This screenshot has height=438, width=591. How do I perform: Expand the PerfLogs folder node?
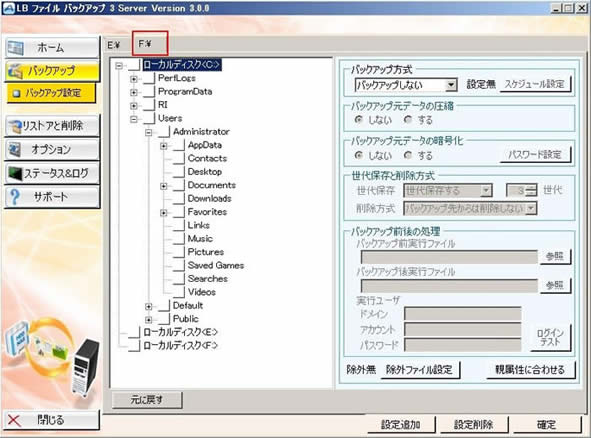pyautogui.click(x=133, y=79)
